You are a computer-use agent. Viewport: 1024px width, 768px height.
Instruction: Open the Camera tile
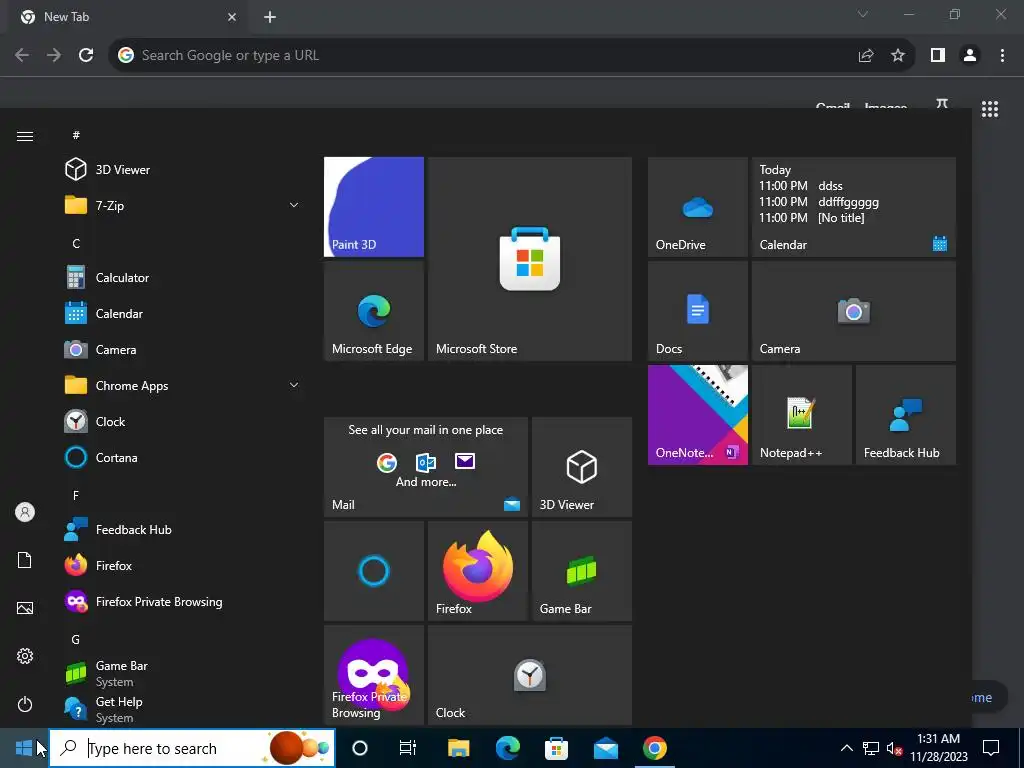(x=854, y=311)
